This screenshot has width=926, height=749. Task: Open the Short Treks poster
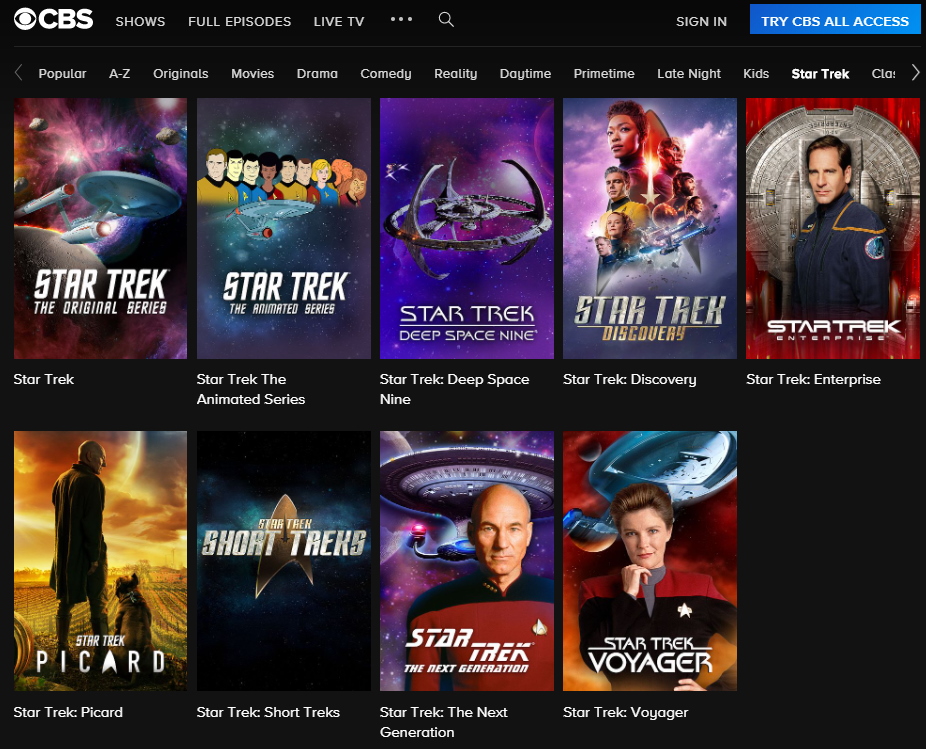tap(283, 560)
